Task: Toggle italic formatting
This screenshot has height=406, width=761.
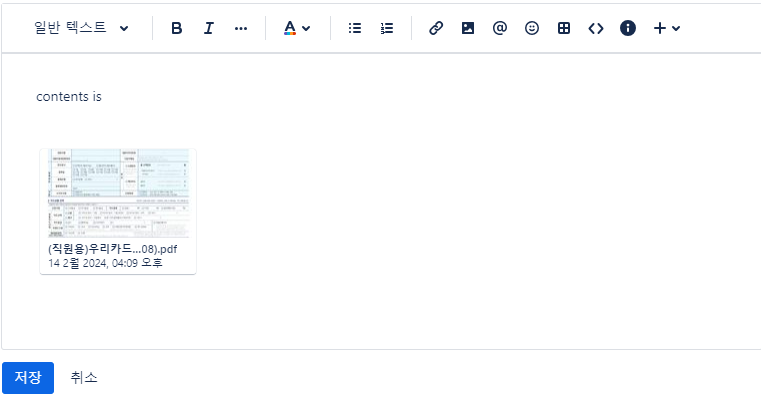Action: point(209,28)
